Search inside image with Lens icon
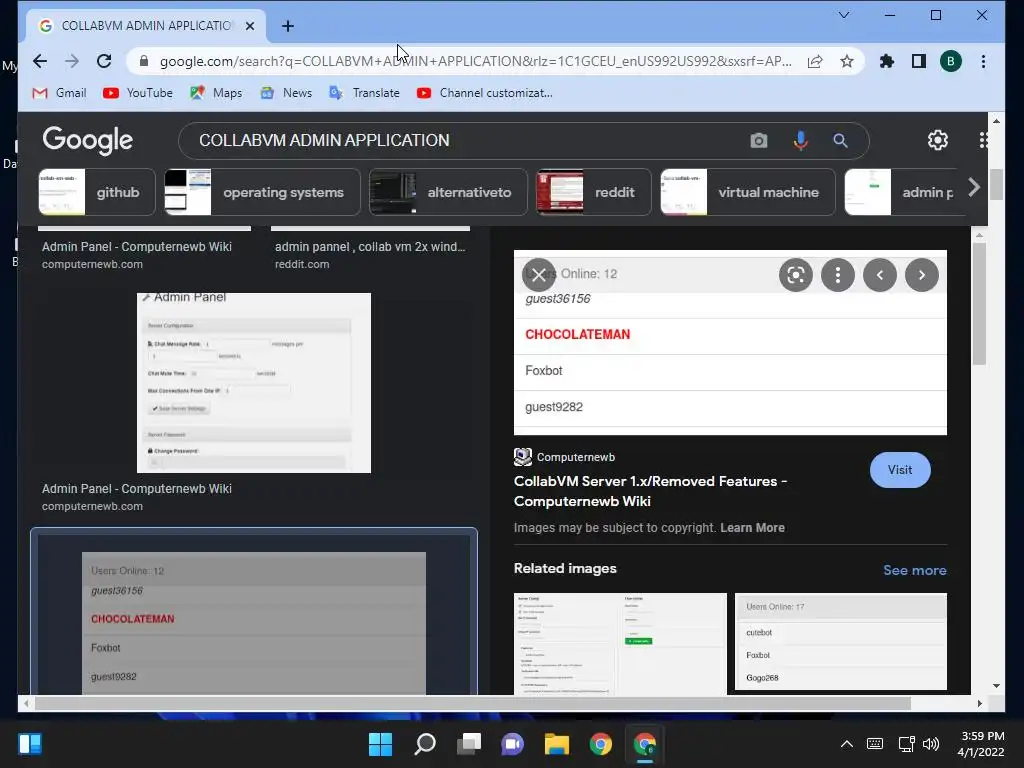 tap(795, 275)
